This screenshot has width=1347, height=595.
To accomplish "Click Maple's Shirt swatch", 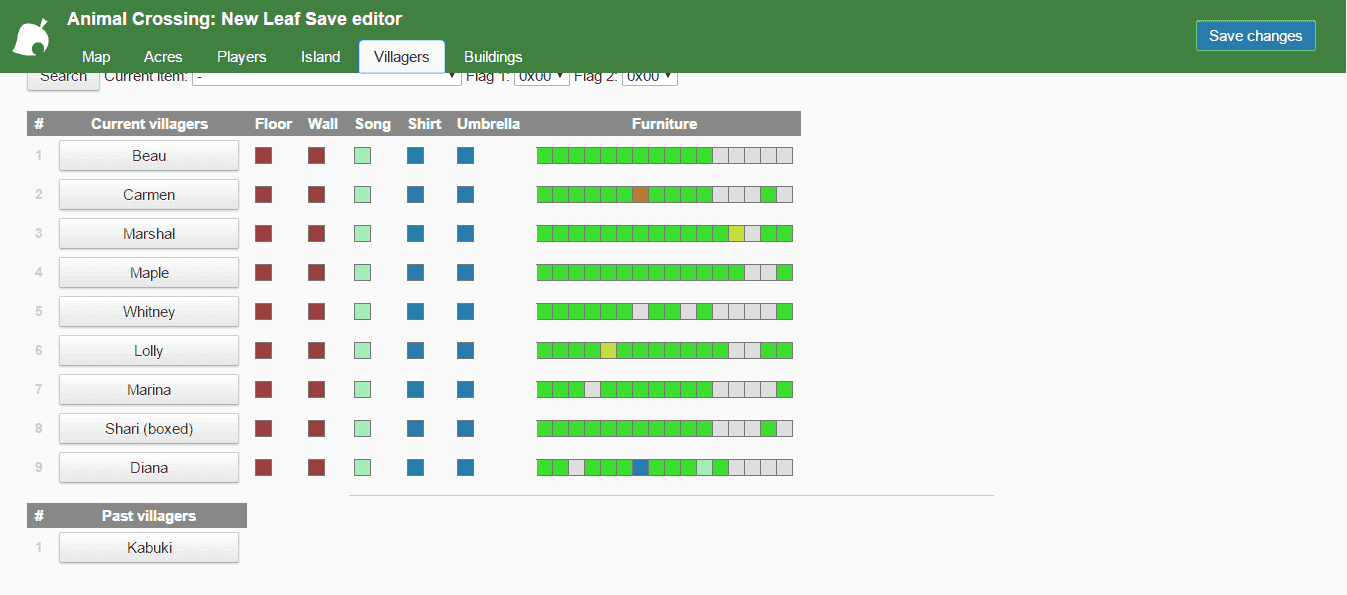I will point(416,273).
